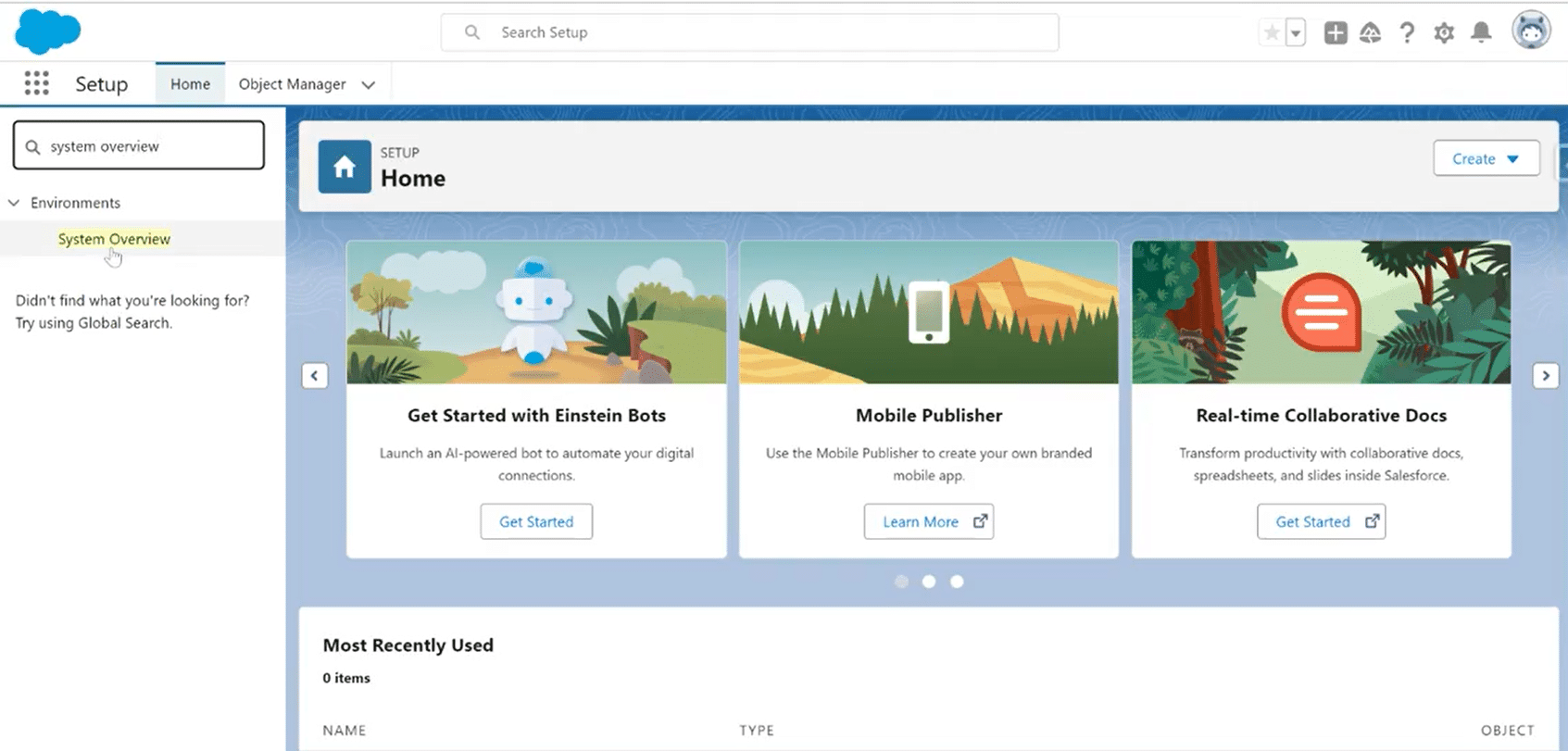Open the Object Manager tab

coord(292,84)
